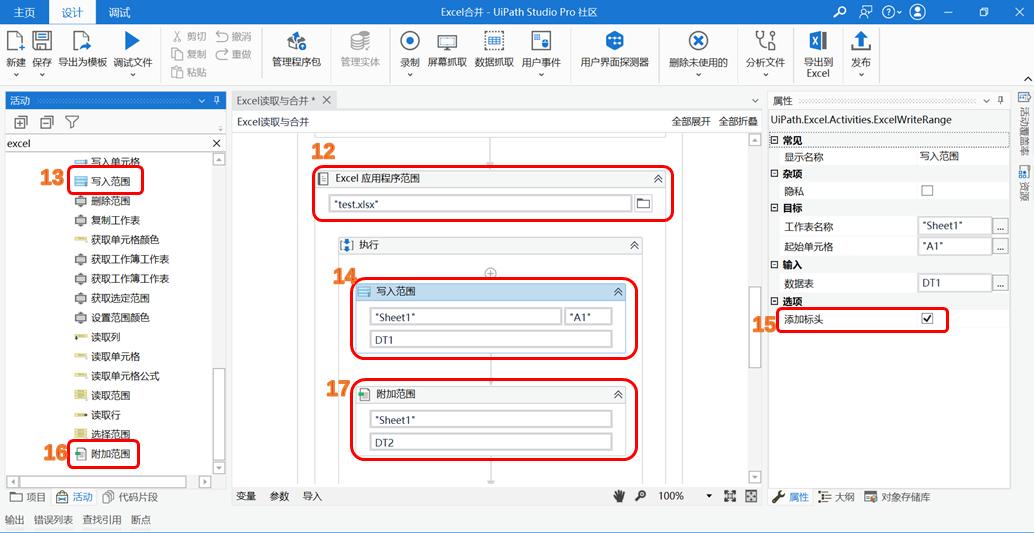The height and width of the screenshot is (533, 1034).
Task: Toggle the overview panel icon
Action: [x=750, y=496]
